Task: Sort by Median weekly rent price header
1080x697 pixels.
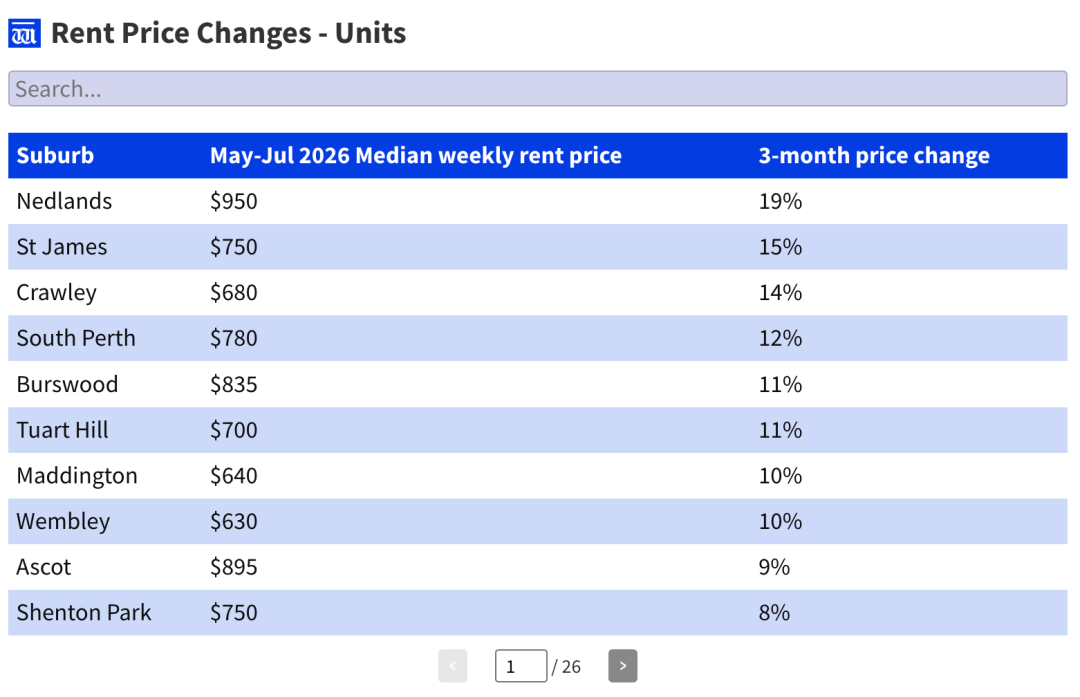Action: point(416,156)
